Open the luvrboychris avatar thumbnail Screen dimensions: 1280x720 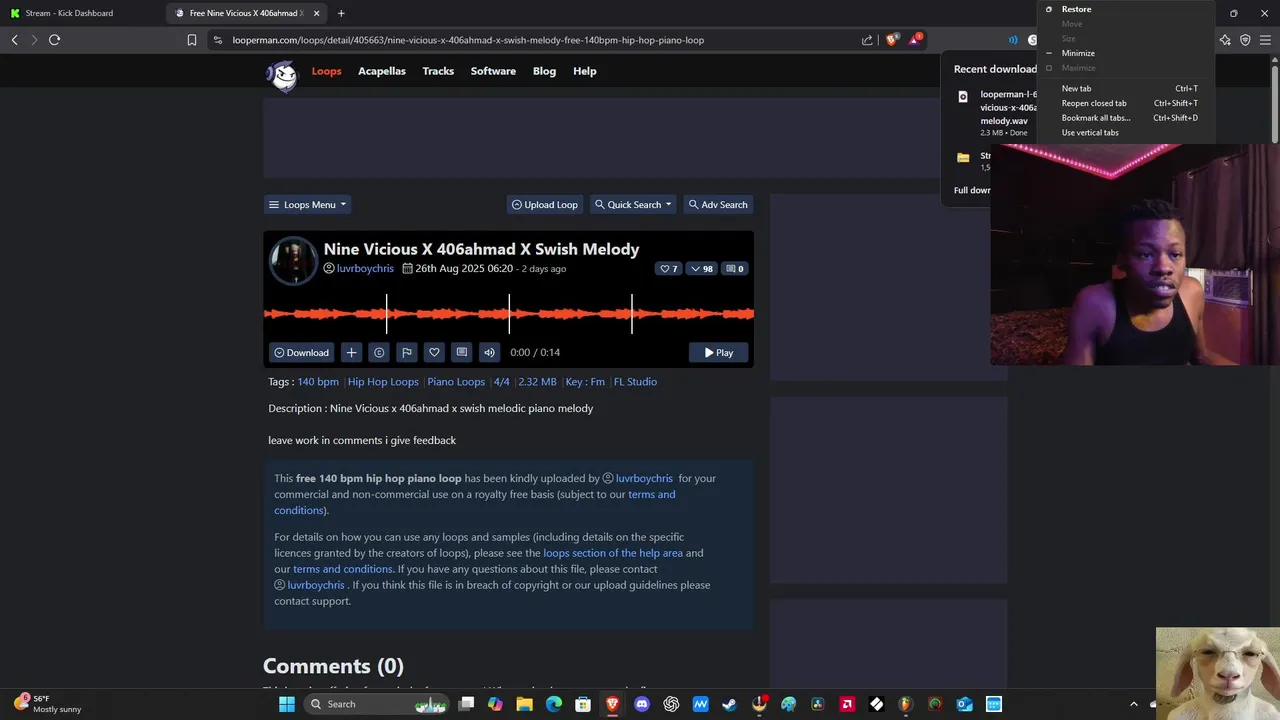(294, 261)
